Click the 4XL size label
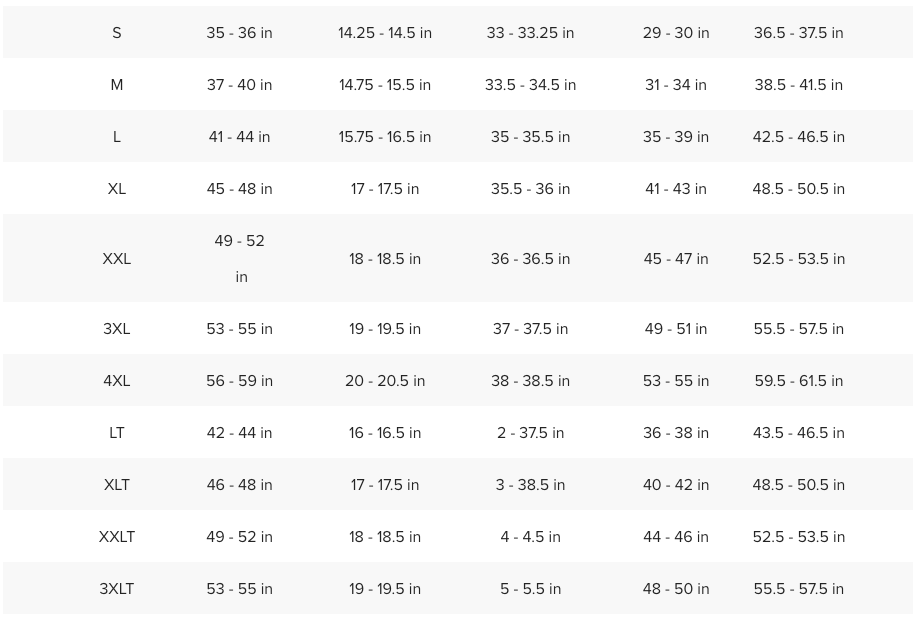 [116, 381]
